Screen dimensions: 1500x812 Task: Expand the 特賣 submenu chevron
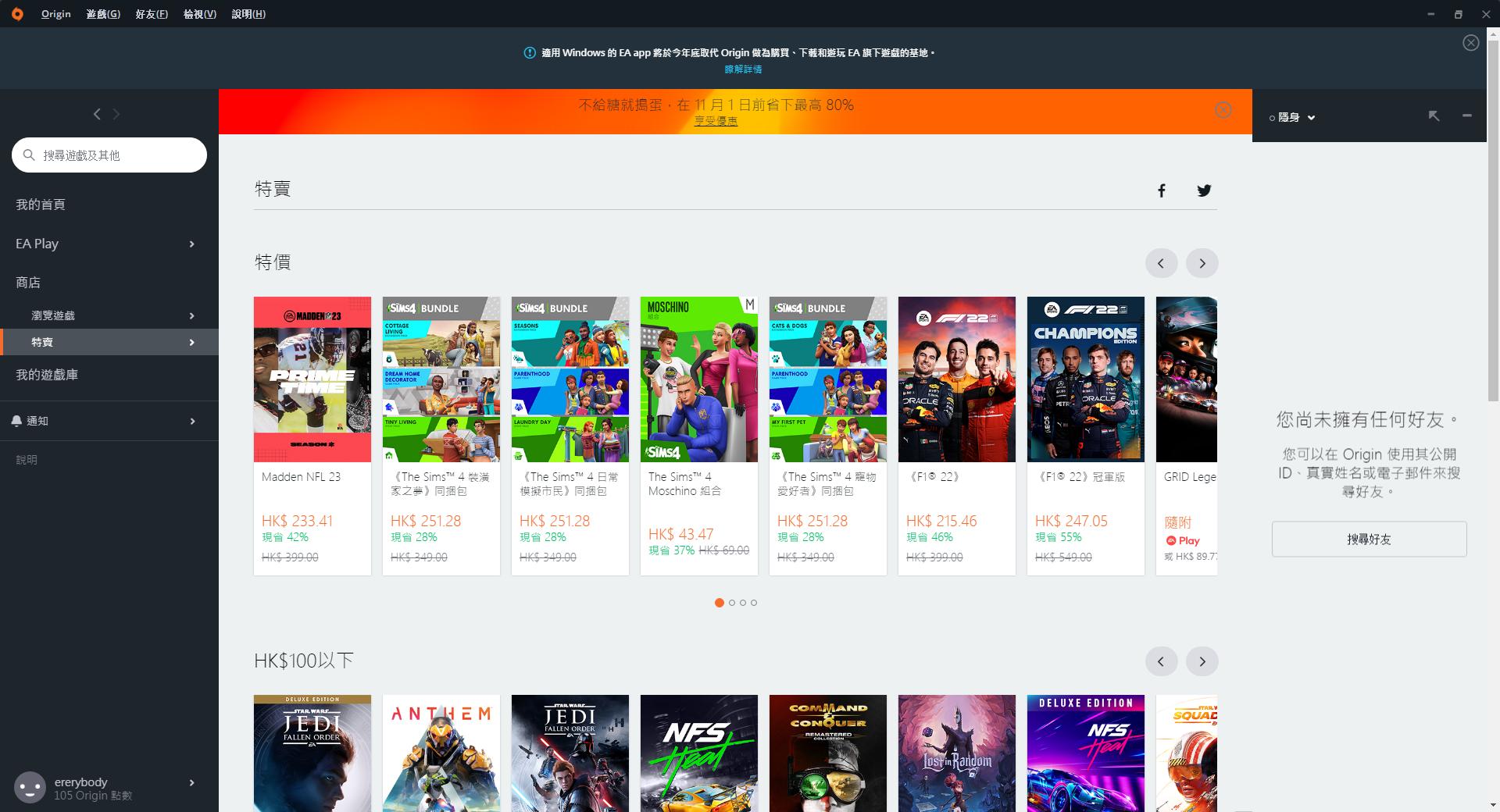[x=191, y=342]
